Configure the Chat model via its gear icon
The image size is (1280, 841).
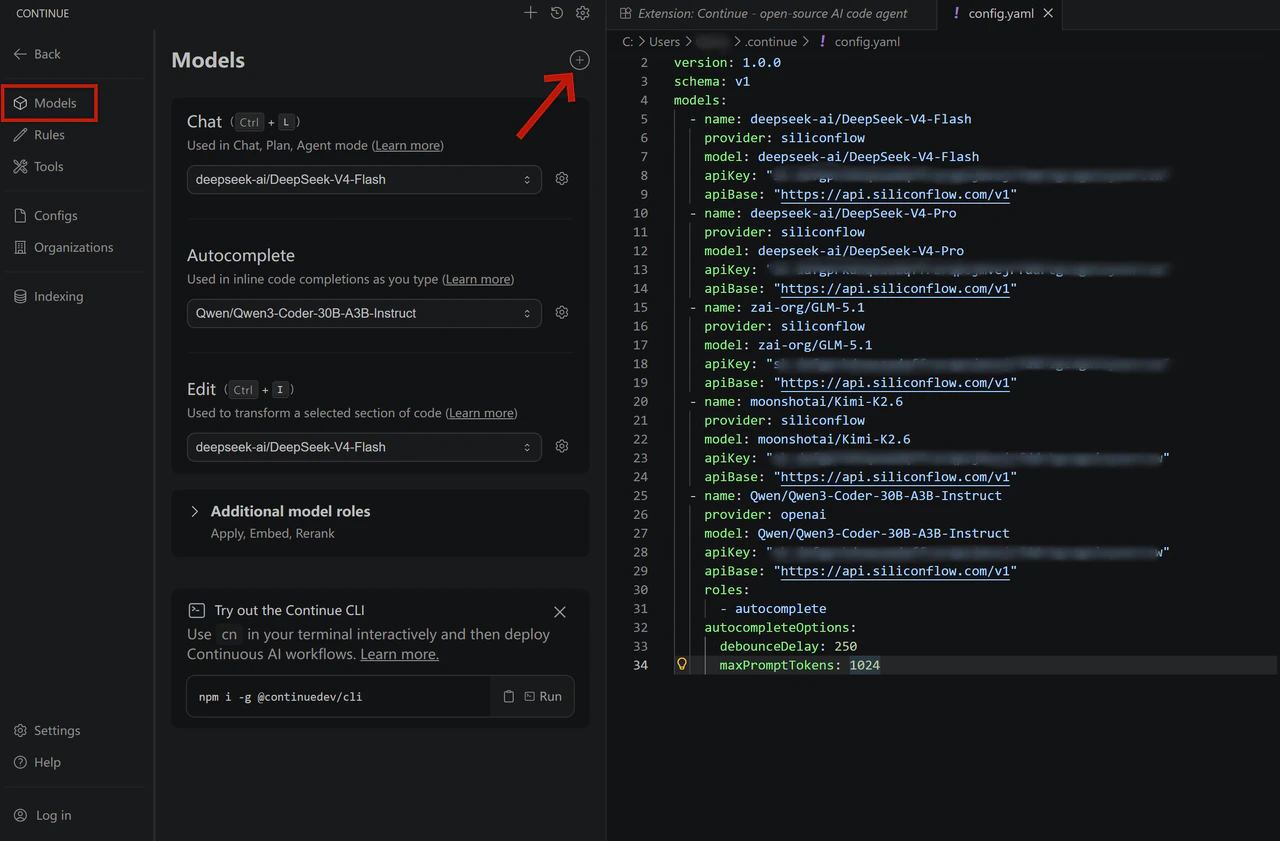point(562,179)
